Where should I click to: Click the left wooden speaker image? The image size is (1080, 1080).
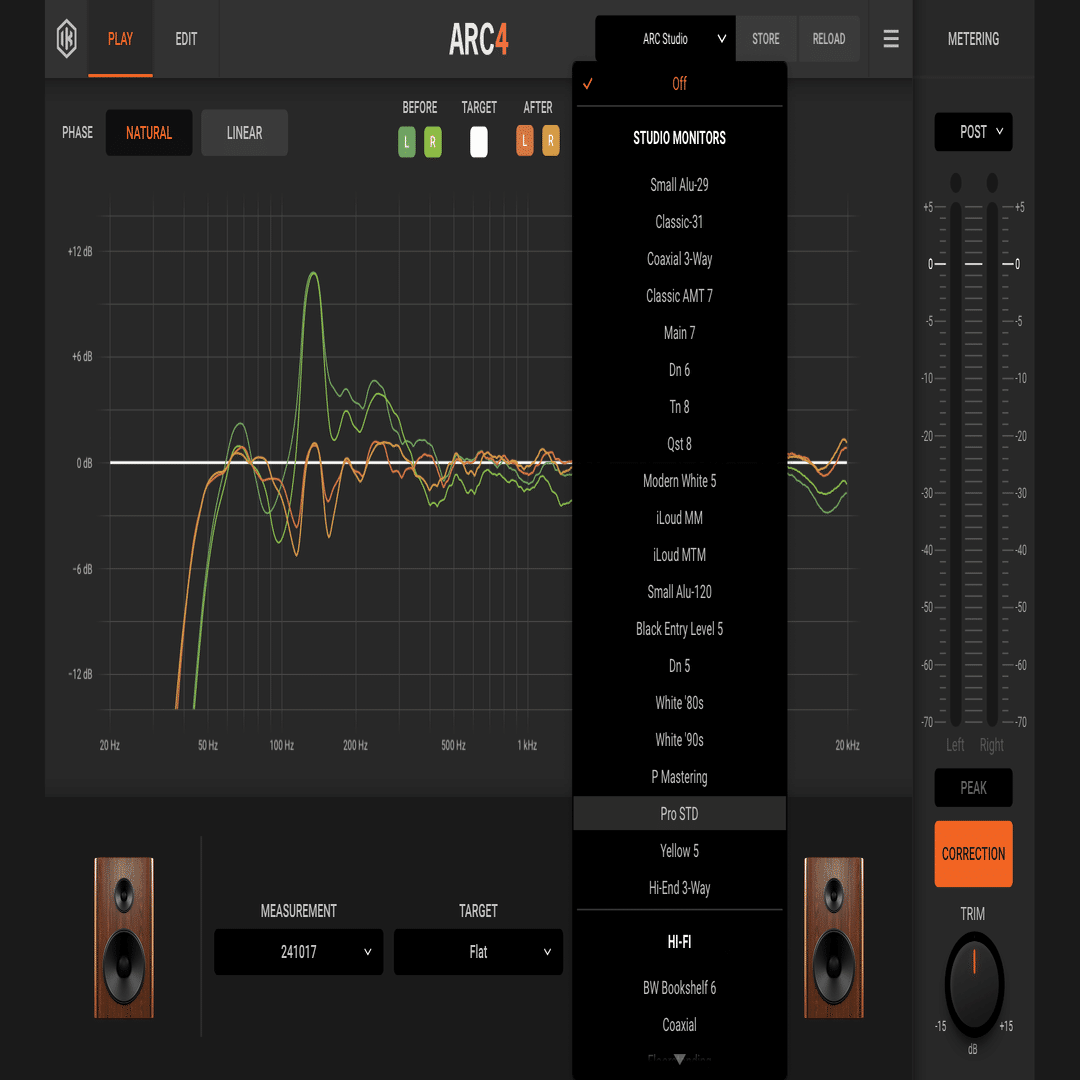click(124, 937)
